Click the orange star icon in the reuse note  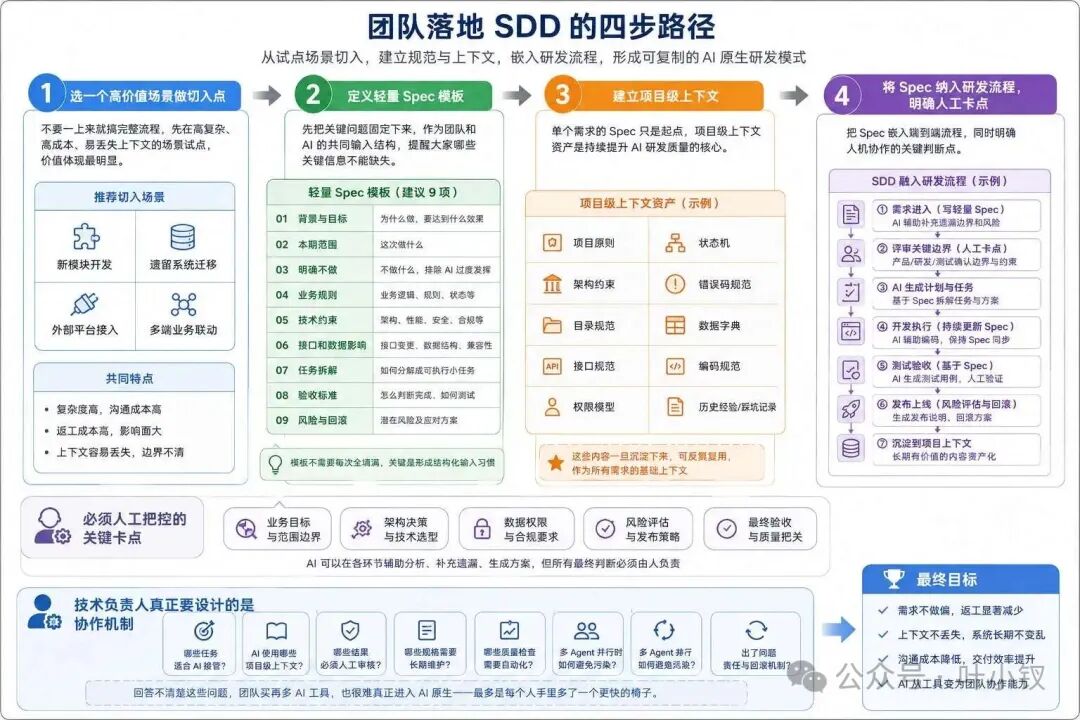pyautogui.click(x=555, y=462)
